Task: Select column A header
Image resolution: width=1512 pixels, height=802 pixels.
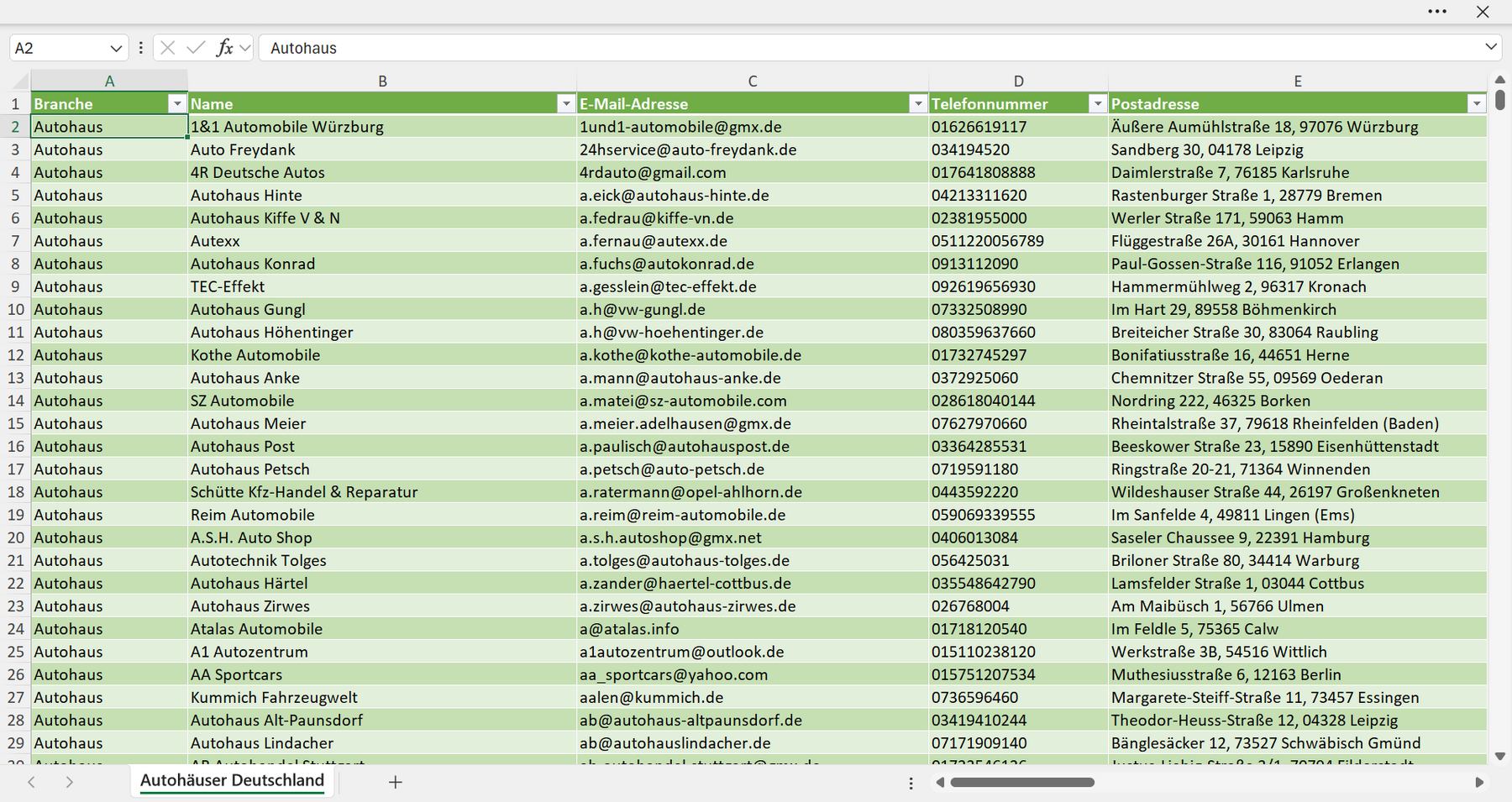Action: pos(109,81)
